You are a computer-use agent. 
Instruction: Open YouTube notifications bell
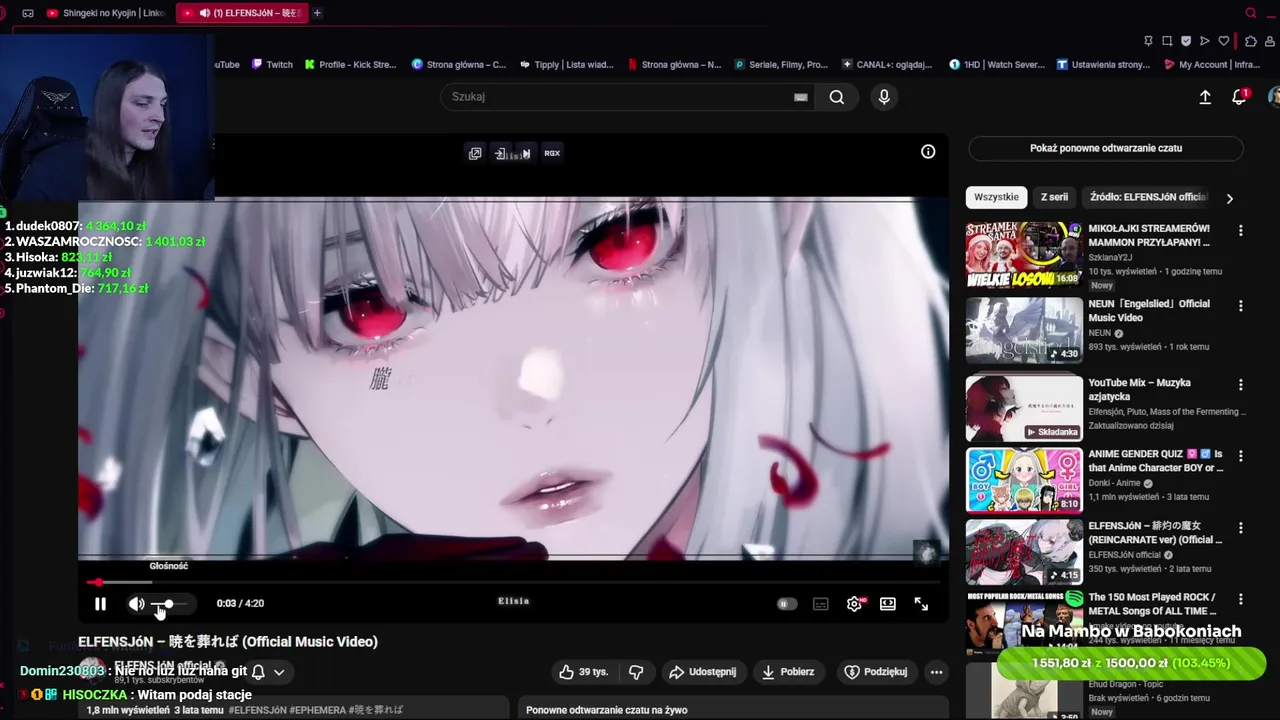1239,97
